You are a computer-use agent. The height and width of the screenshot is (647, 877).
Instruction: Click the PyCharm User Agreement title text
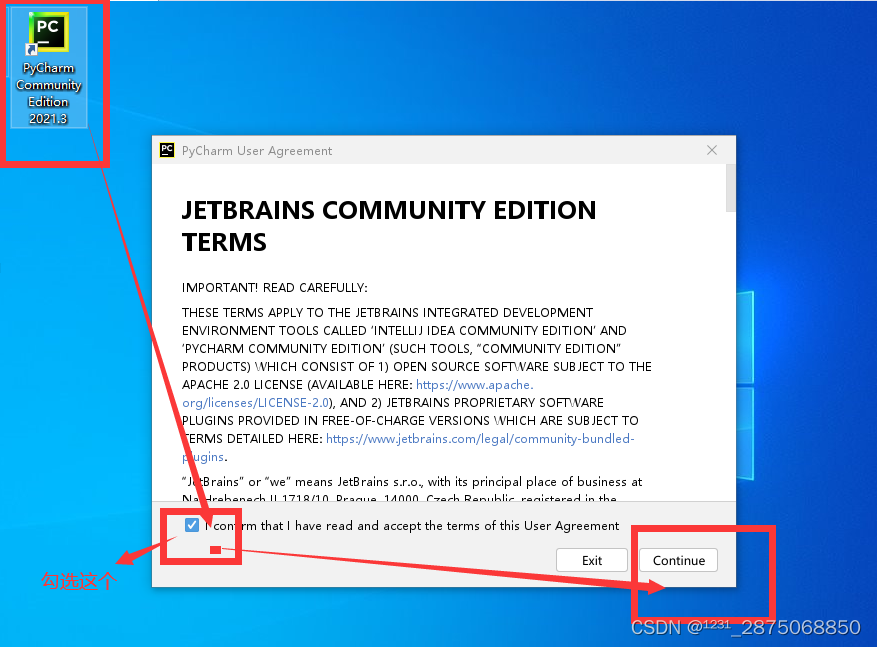[x=257, y=150]
